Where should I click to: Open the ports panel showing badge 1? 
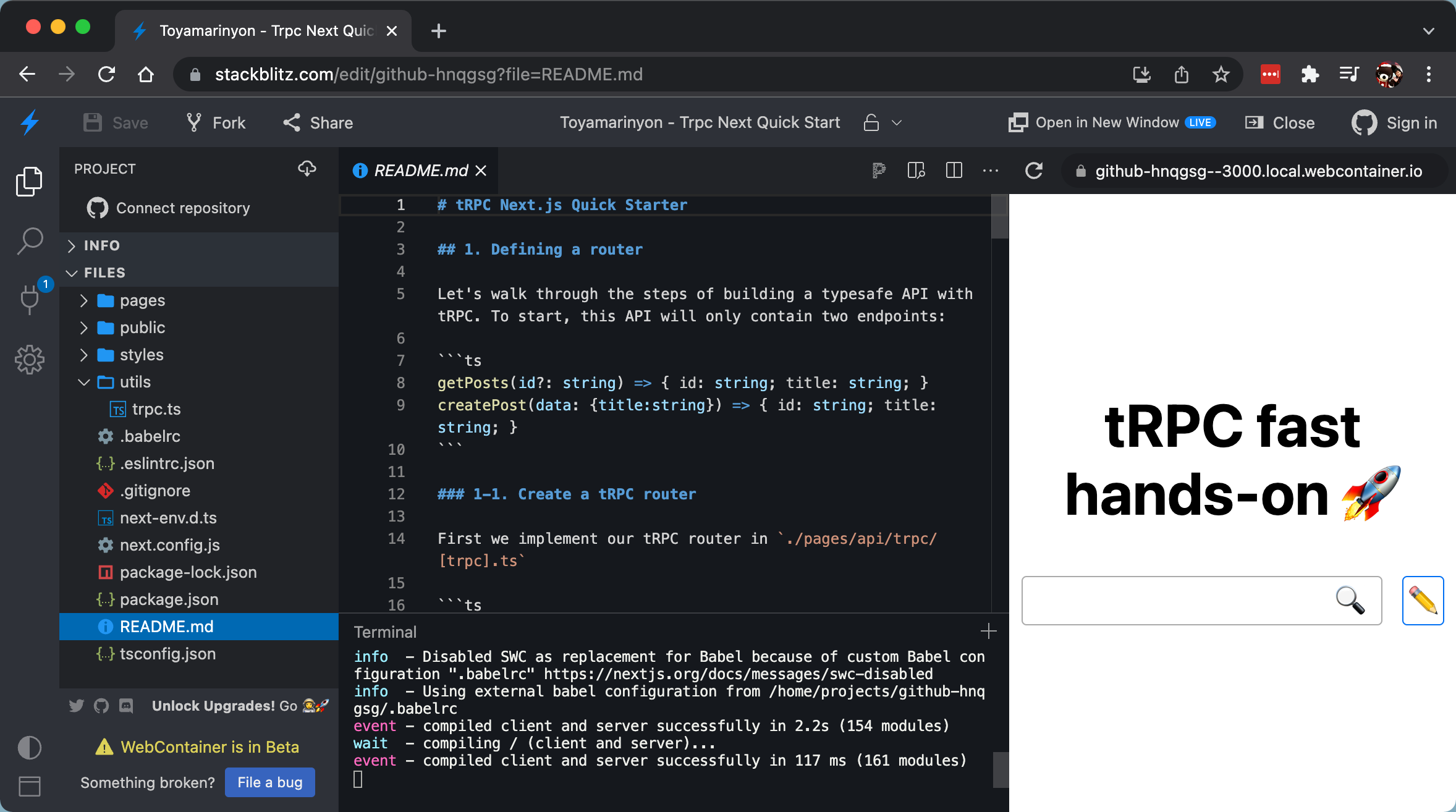(x=30, y=300)
